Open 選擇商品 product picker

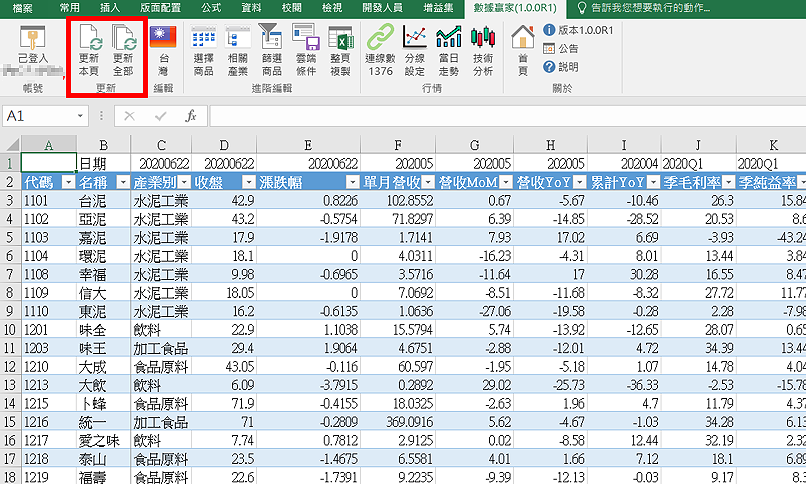click(x=203, y=51)
